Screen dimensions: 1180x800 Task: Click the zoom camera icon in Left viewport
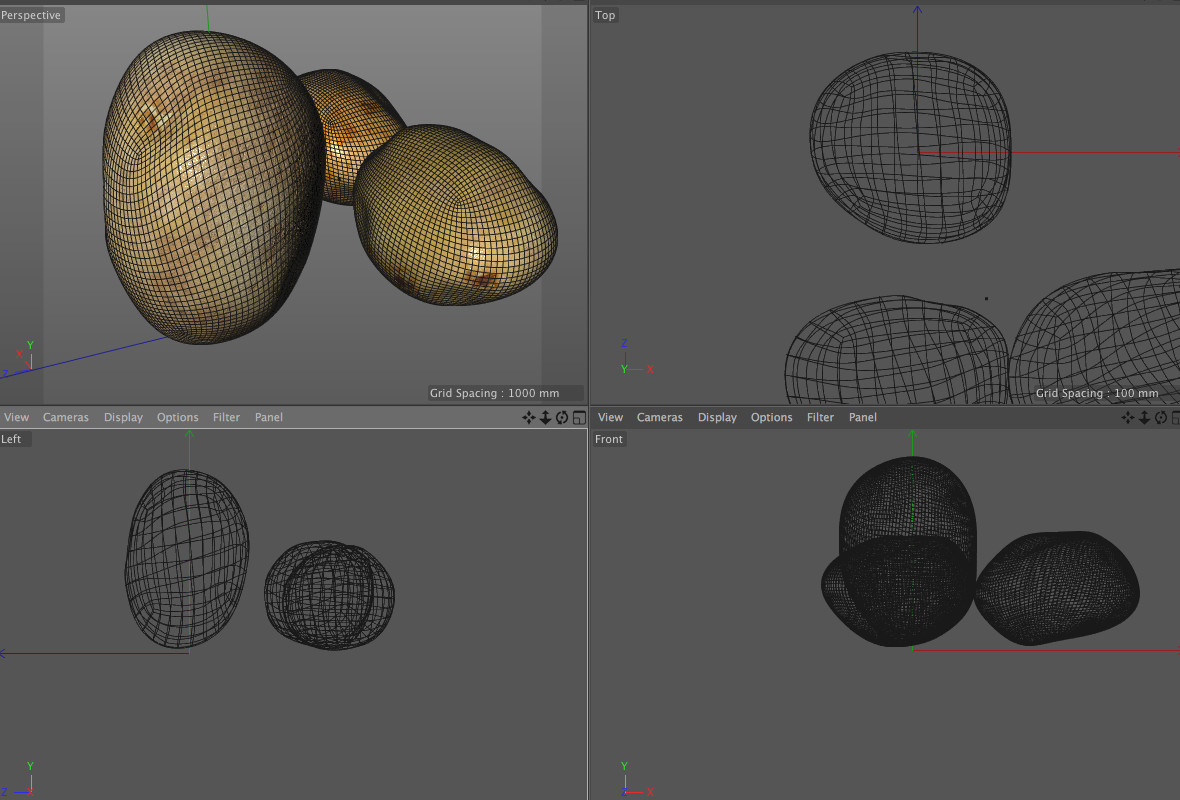[545, 418]
